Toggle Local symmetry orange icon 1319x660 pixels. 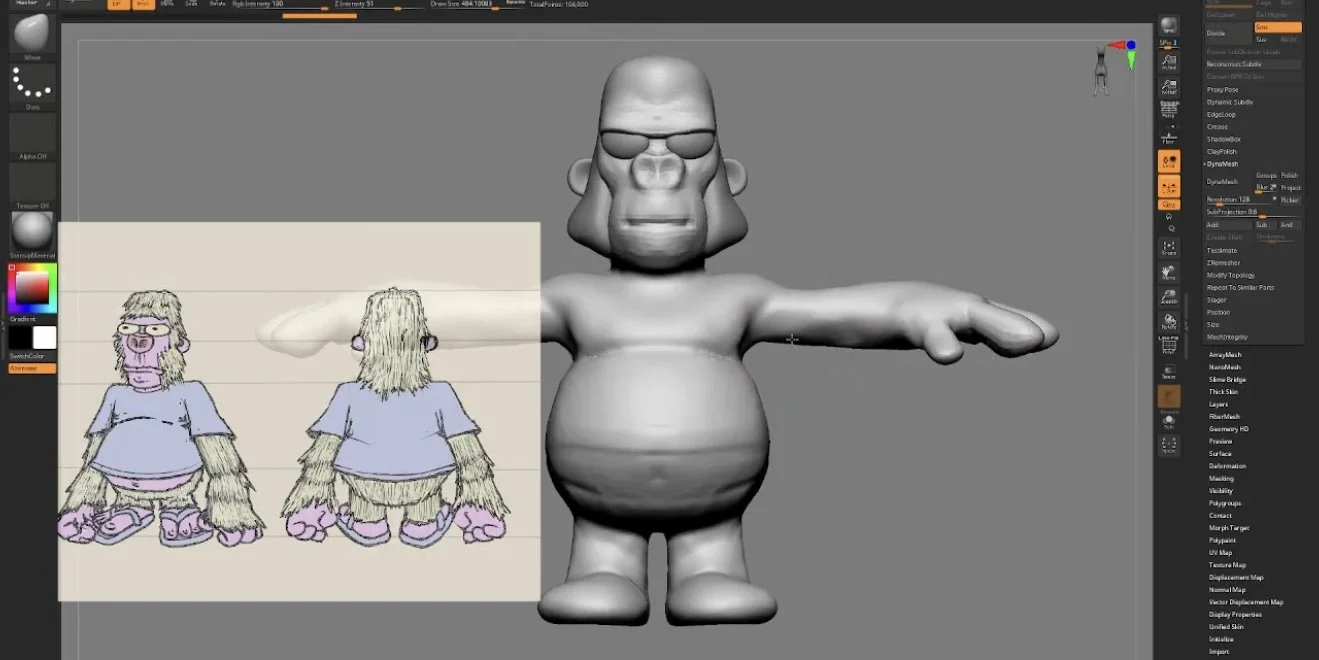click(1168, 161)
